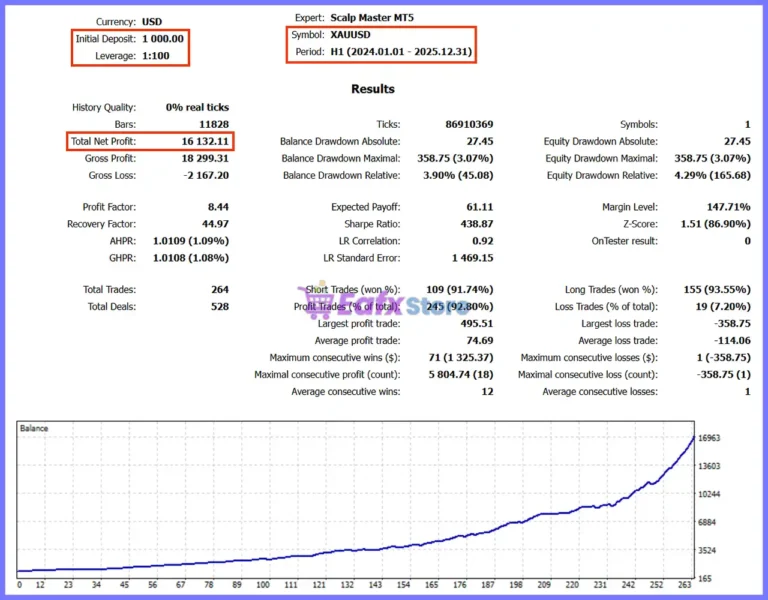Screen dimensions: 768x600
Task: Select Largest profit trade value 495.51
Action: point(477,324)
